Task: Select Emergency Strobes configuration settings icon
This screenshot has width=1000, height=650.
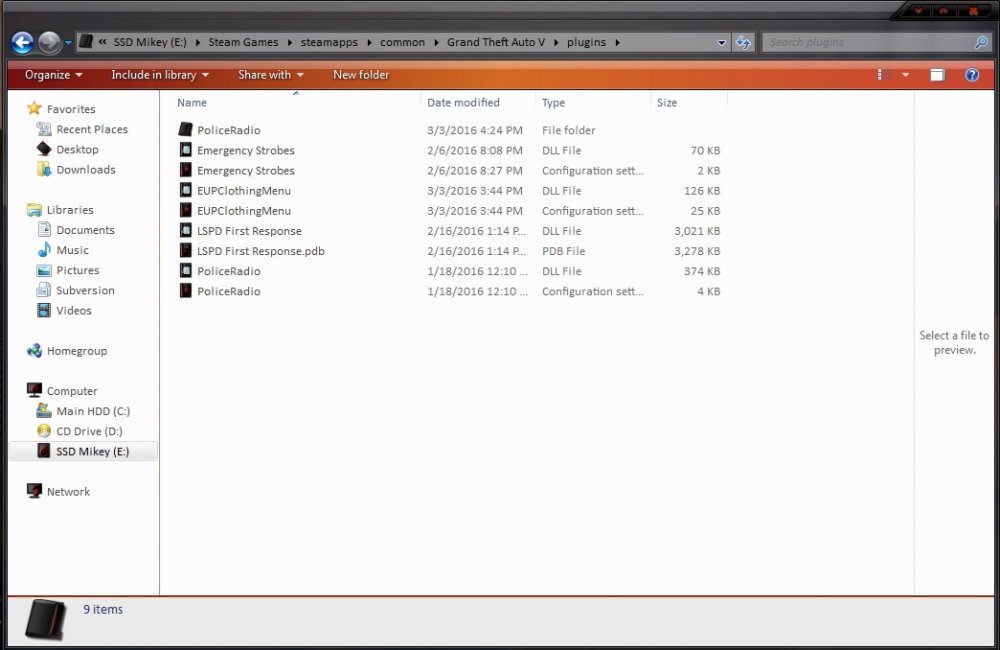Action: pos(186,170)
